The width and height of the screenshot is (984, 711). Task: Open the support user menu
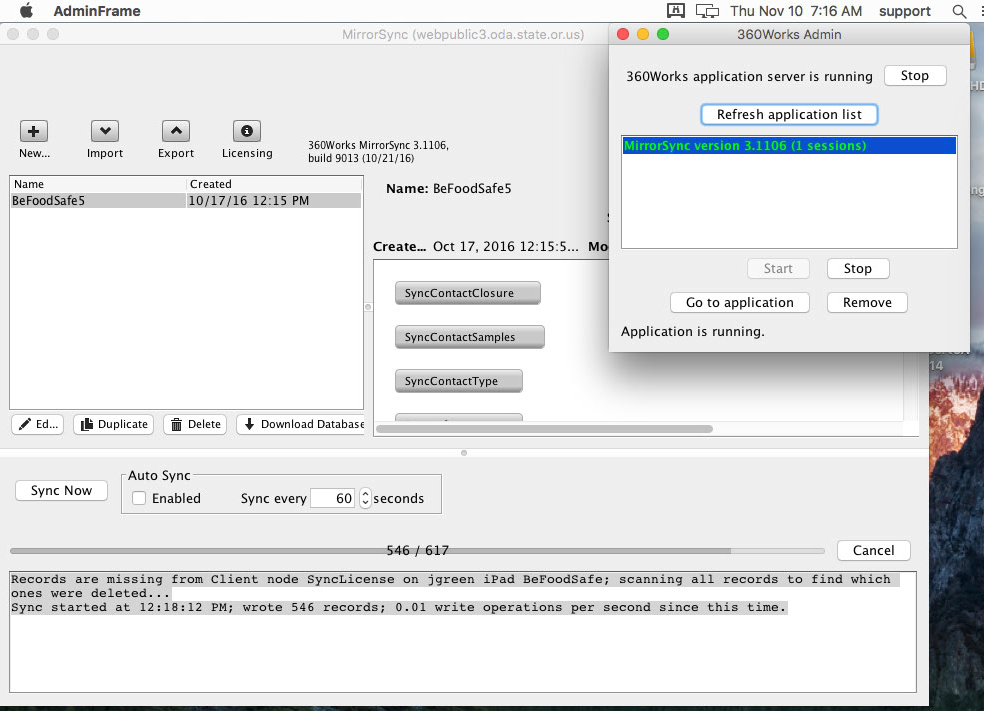pos(904,11)
